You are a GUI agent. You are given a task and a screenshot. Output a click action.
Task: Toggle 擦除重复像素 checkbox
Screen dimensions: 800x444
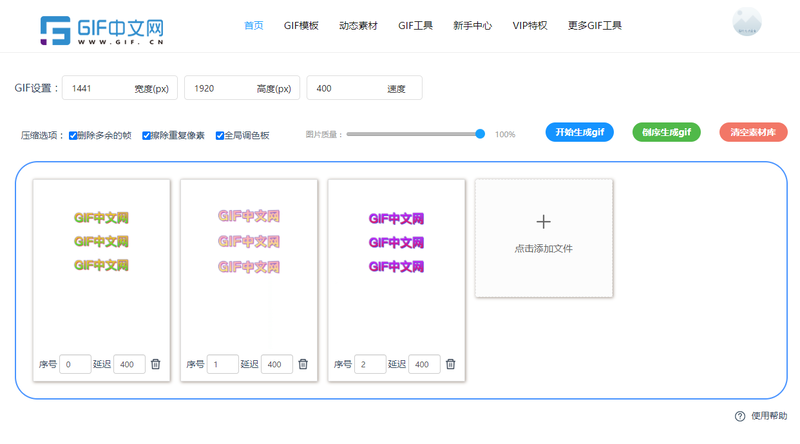tap(146, 135)
